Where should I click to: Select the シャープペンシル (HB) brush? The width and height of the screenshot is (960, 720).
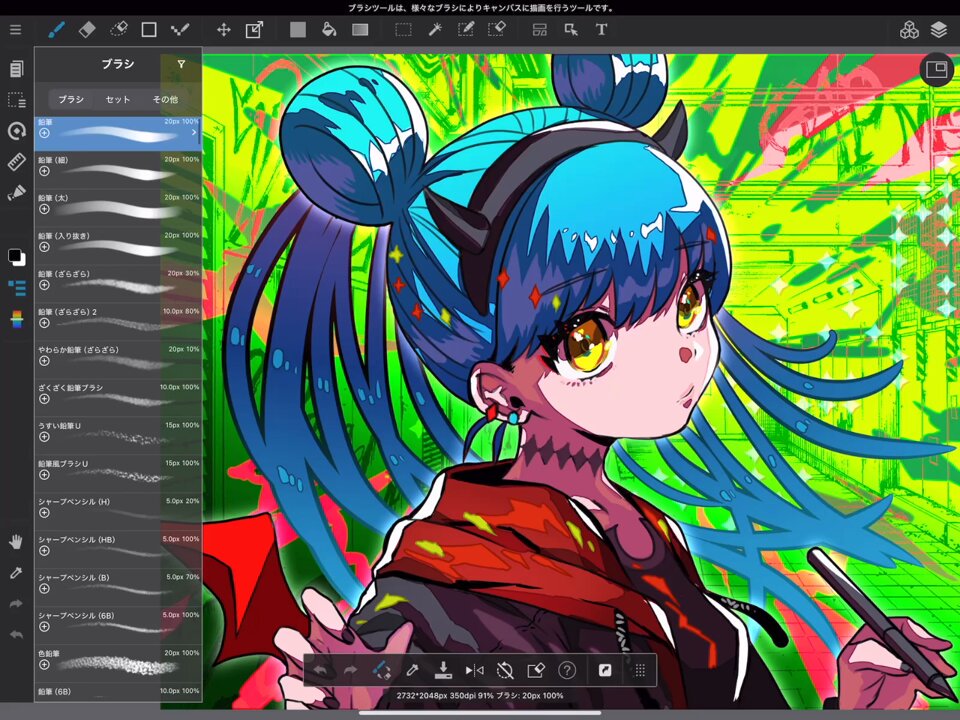tap(118, 549)
